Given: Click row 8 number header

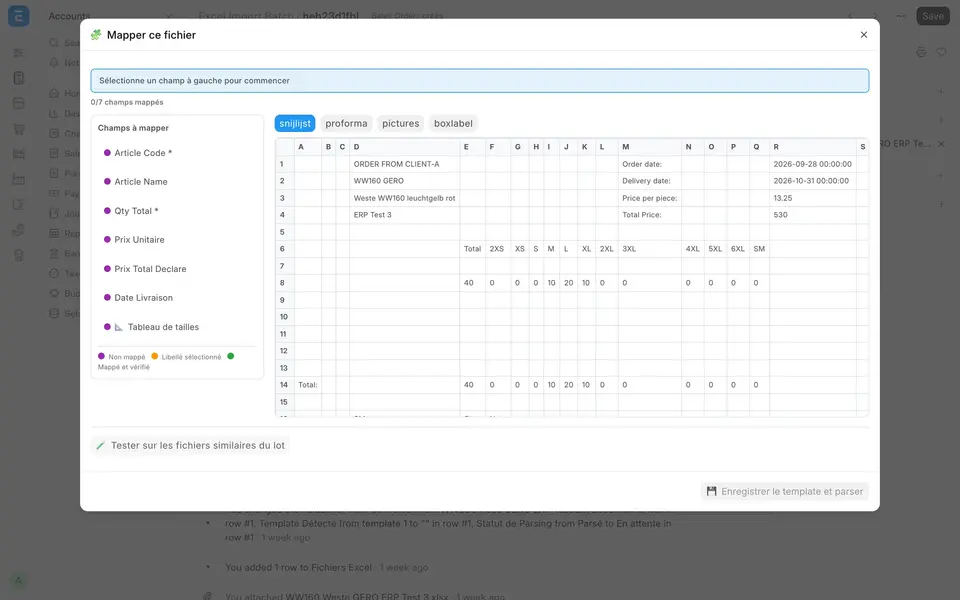Looking at the screenshot, I should (x=285, y=283).
